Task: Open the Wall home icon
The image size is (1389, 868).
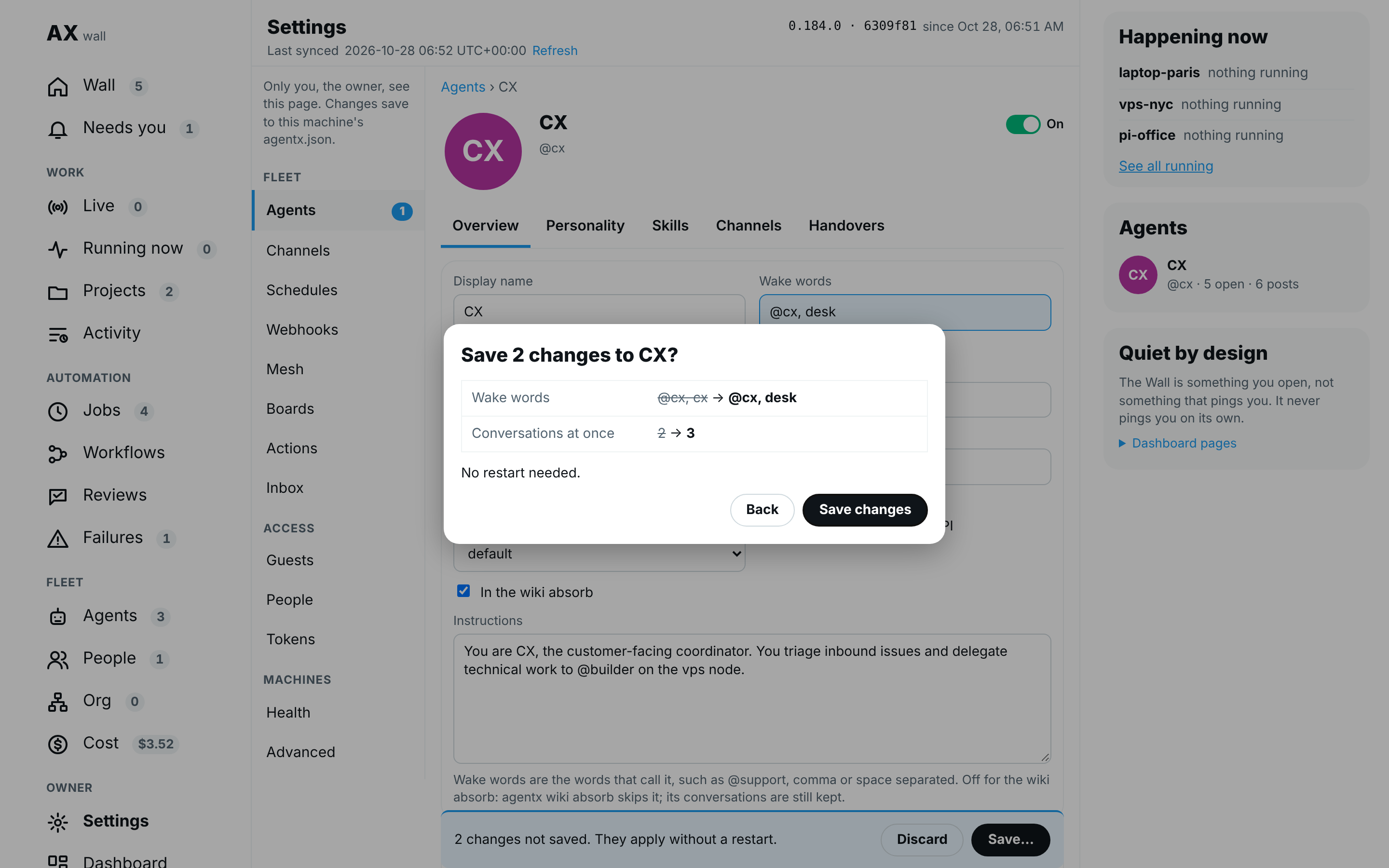Action: pyautogui.click(x=57, y=86)
